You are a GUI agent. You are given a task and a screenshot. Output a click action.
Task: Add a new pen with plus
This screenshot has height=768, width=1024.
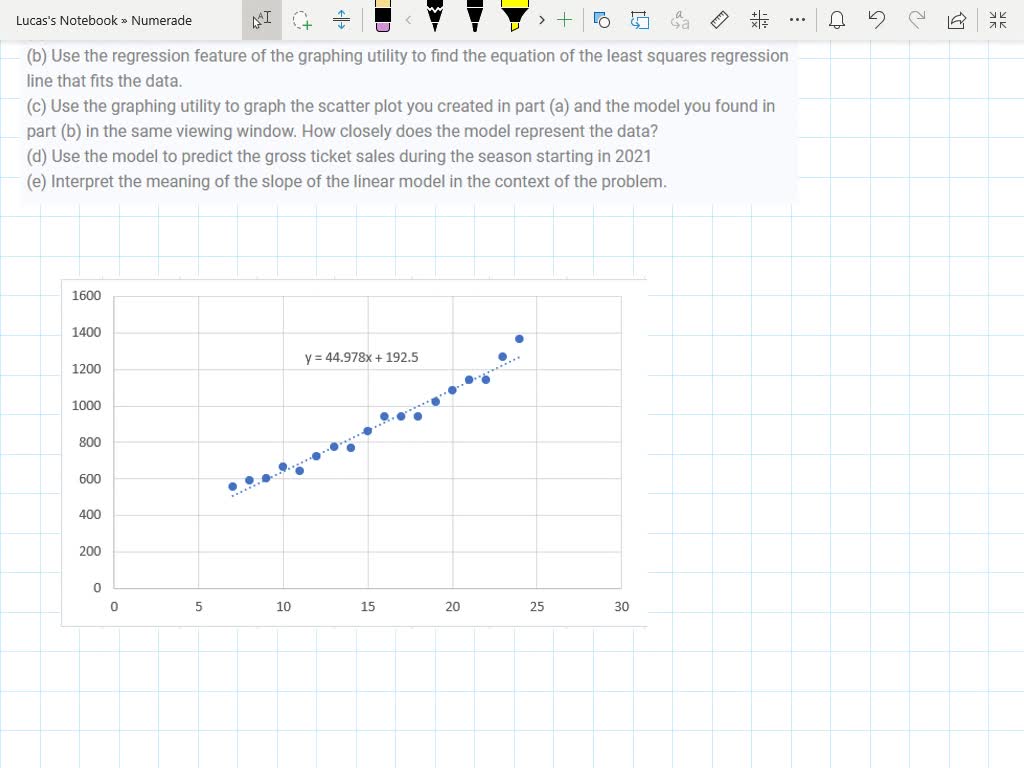point(564,20)
